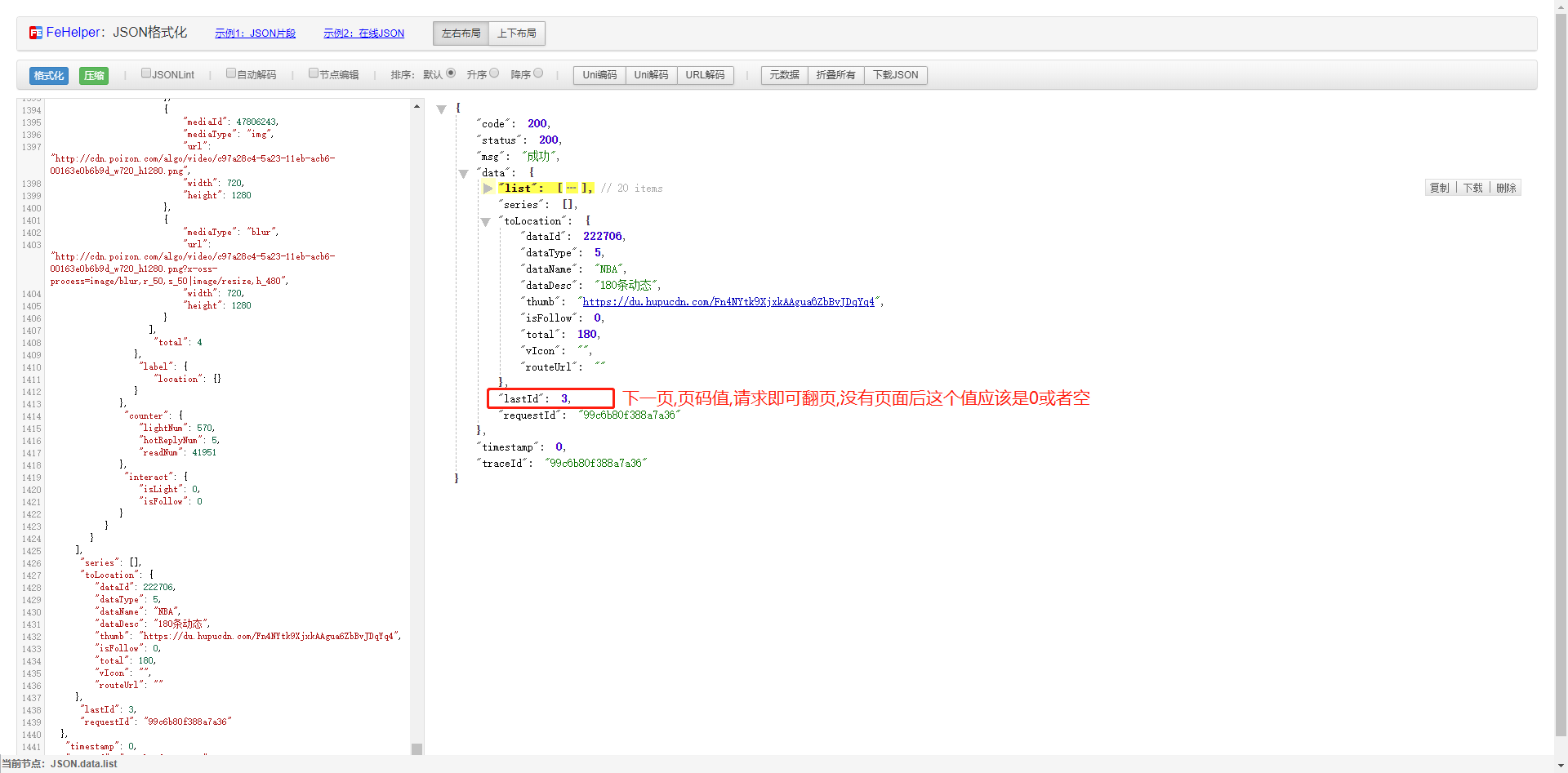Viewport: 1568px width, 773px height.
Task: Click the dataDesc value 180条动态
Action: (x=627, y=286)
